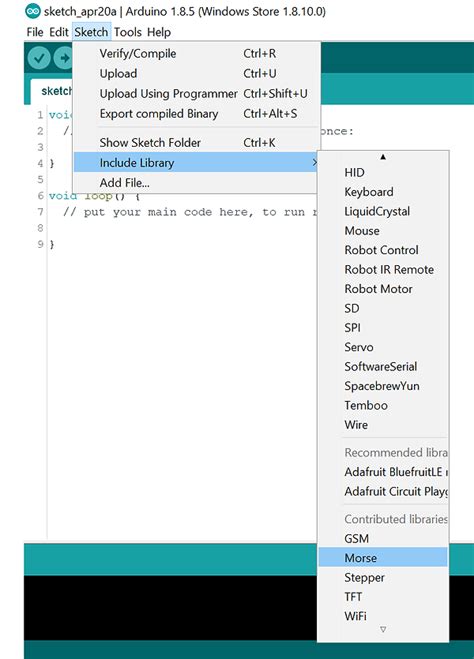Include the Mouse library
The height and width of the screenshot is (659, 474).
pos(383,230)
